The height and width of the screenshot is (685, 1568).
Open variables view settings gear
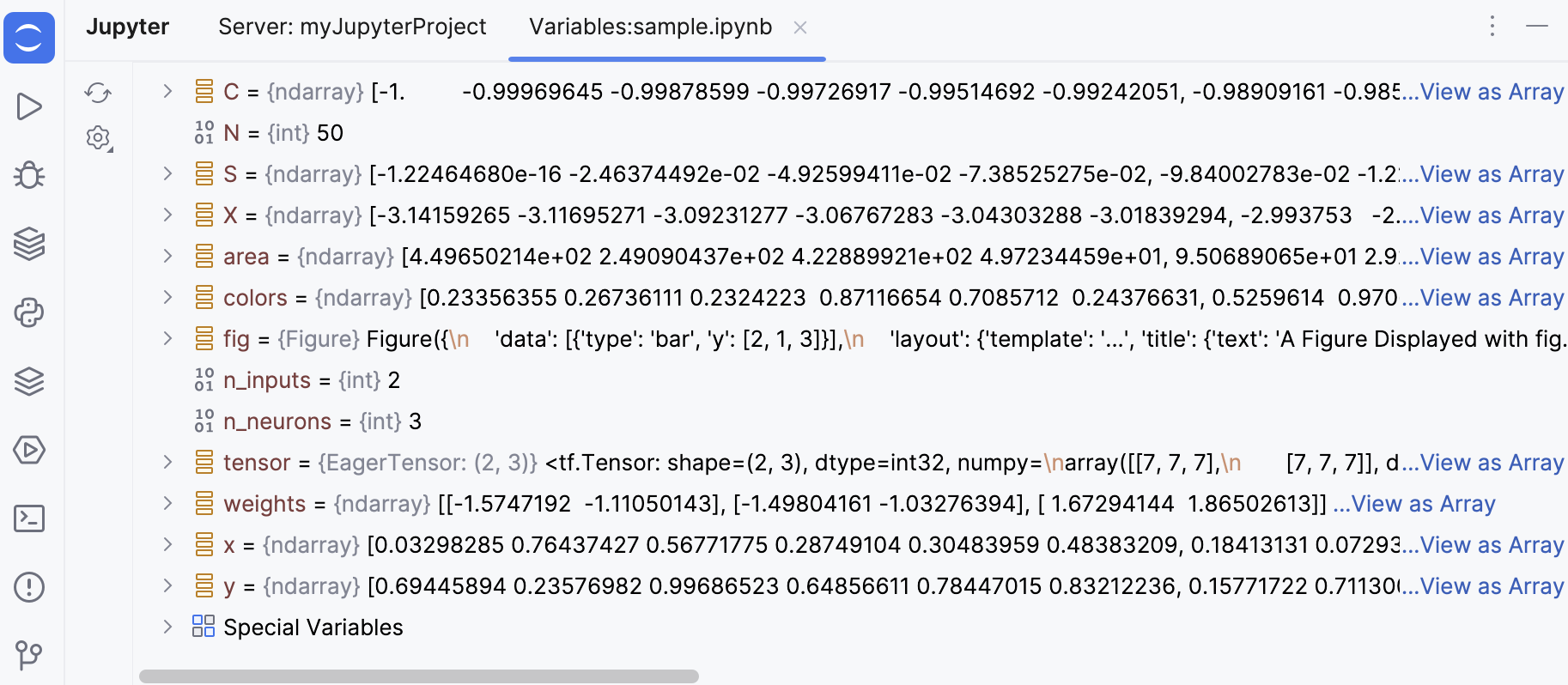coord(99,137)
